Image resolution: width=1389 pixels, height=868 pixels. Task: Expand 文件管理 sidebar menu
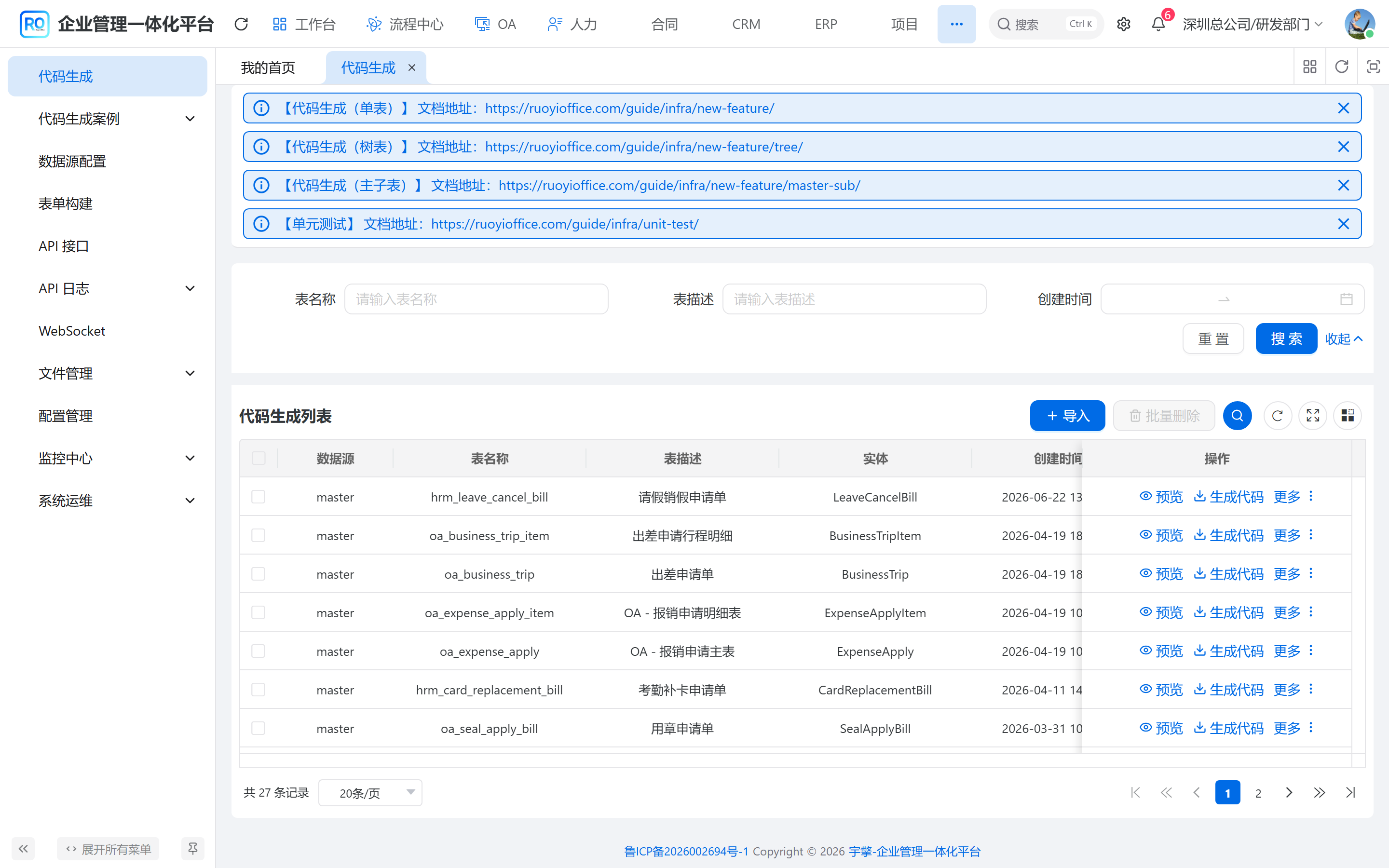click(108, 373)
